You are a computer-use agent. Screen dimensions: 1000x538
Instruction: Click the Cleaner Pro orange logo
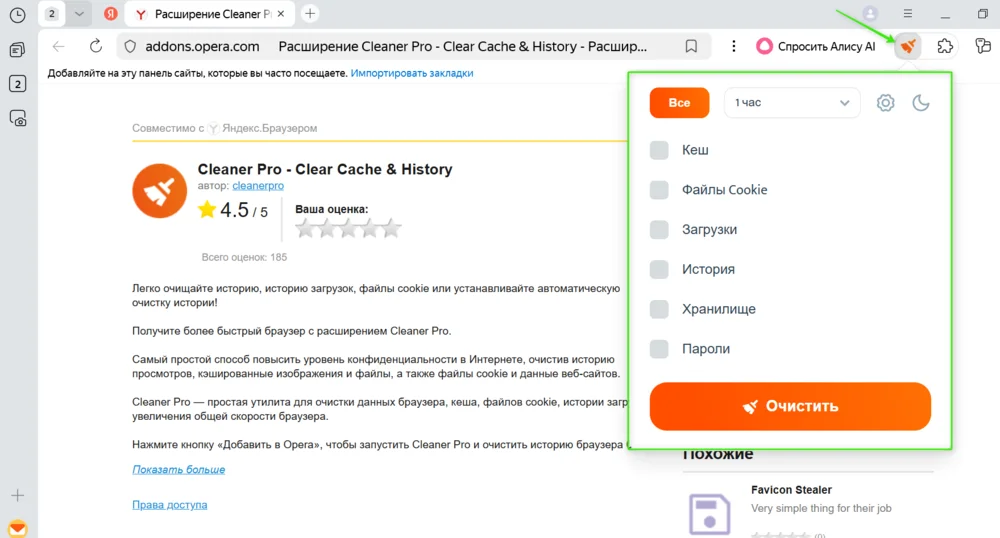pos(159,191)
